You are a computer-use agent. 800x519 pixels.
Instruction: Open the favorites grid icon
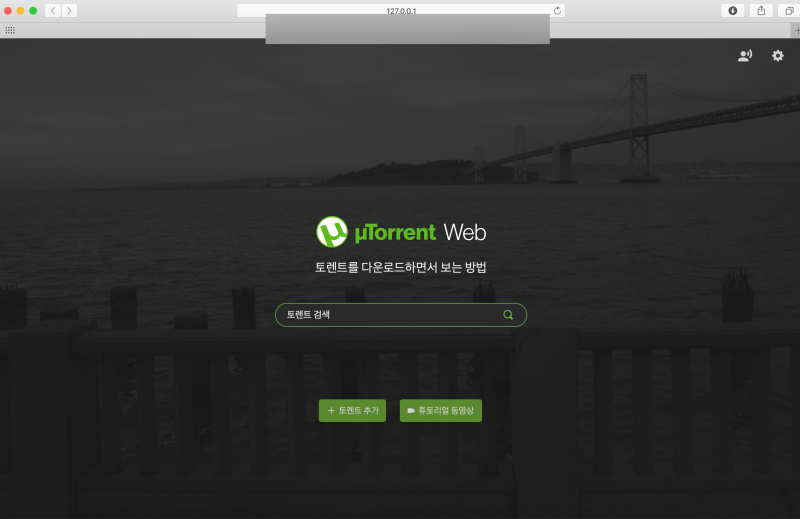pyautogui.click(x=10, y=31)
